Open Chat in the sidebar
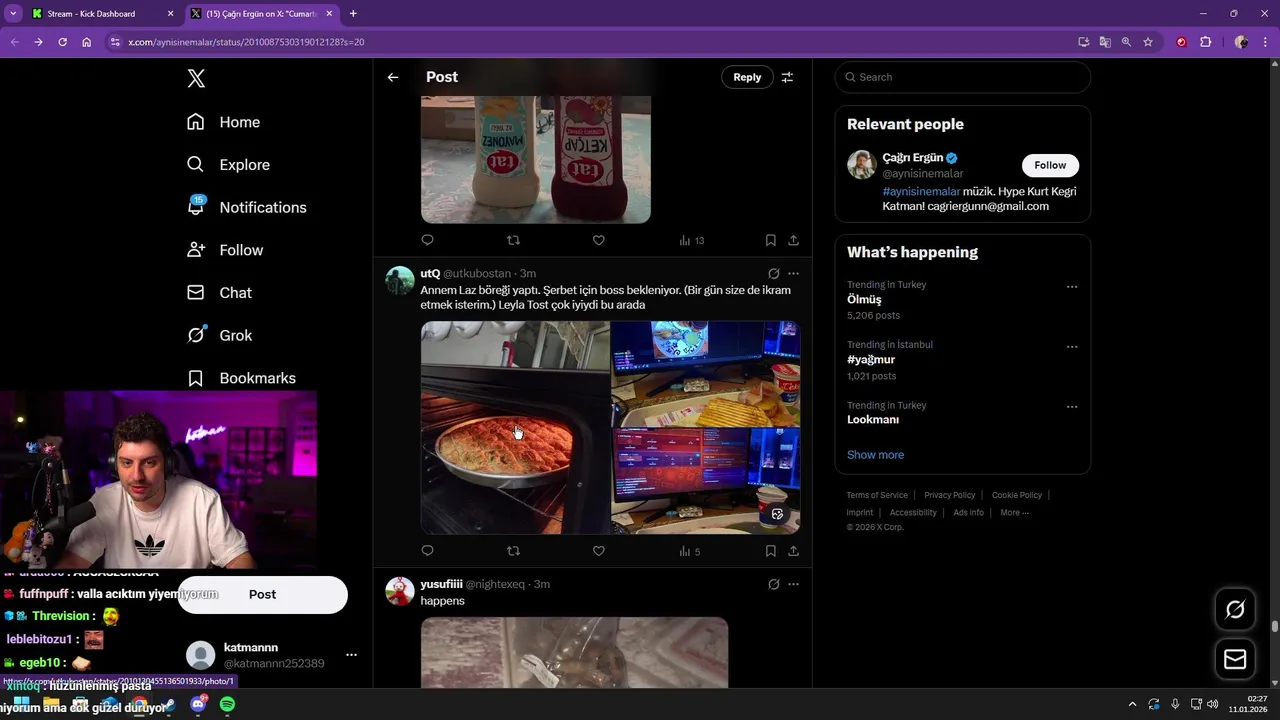Image resolution: width=1280 pixels, height=720 pixels. (x=220, y=293)
